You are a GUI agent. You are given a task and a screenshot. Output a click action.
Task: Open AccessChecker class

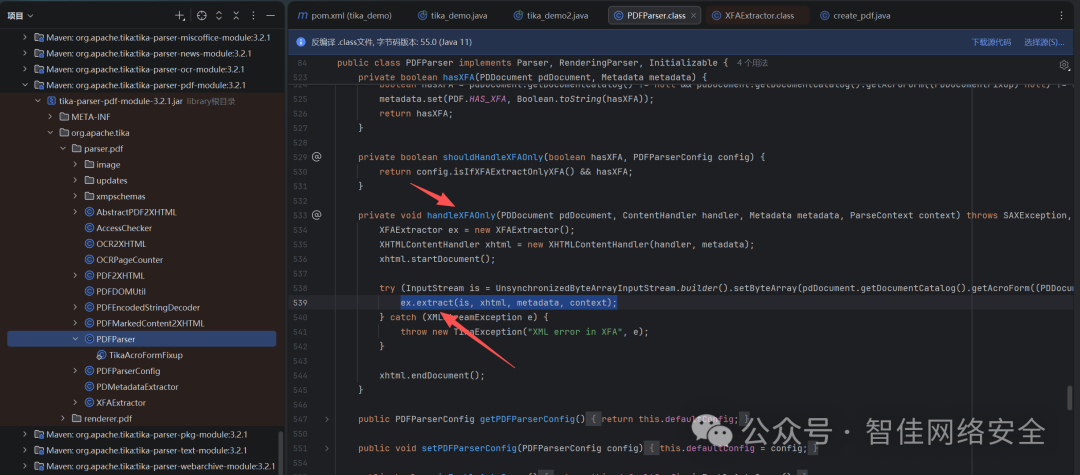124,228
